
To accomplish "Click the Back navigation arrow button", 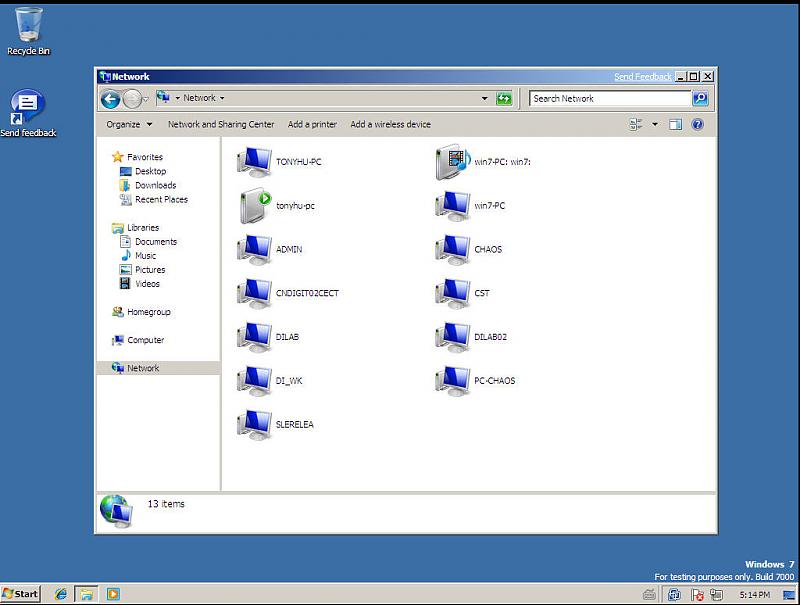I will tap(111, 99).
